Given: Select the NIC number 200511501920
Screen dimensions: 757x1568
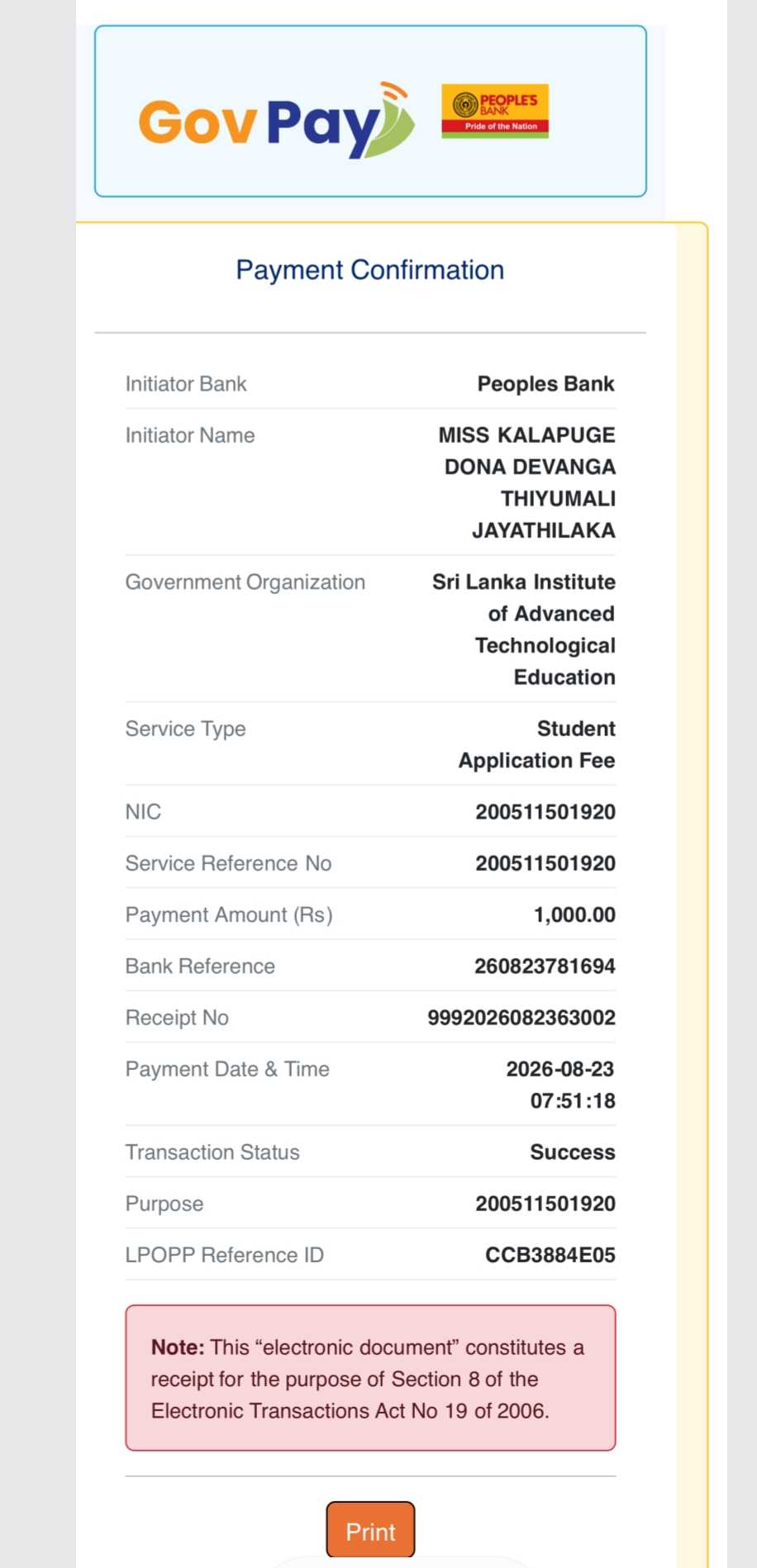Looking at the screenshot, I should click(545, 812).
